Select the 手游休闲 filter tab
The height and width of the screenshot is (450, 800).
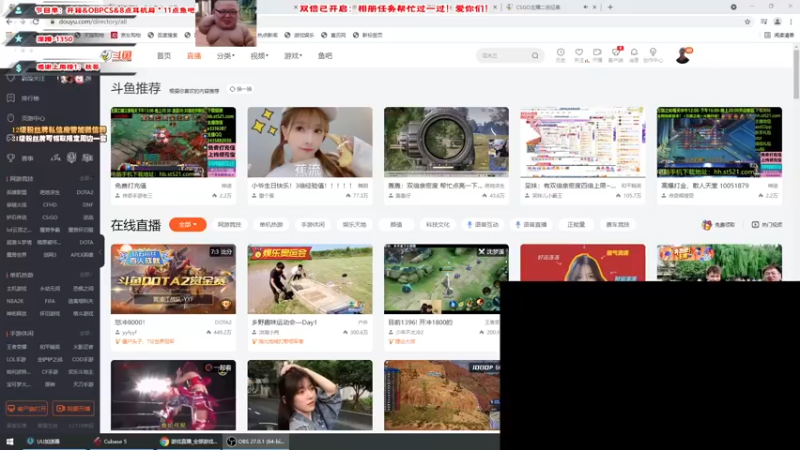coord(313,224)
